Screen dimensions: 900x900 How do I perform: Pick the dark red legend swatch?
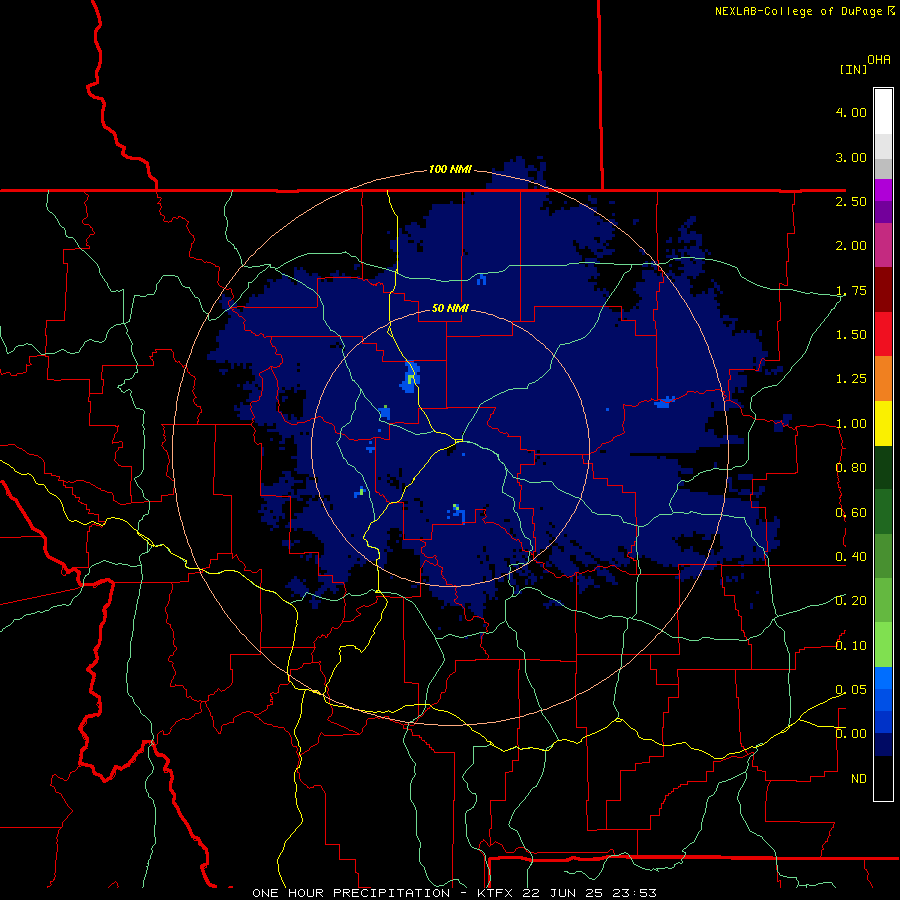883,290
